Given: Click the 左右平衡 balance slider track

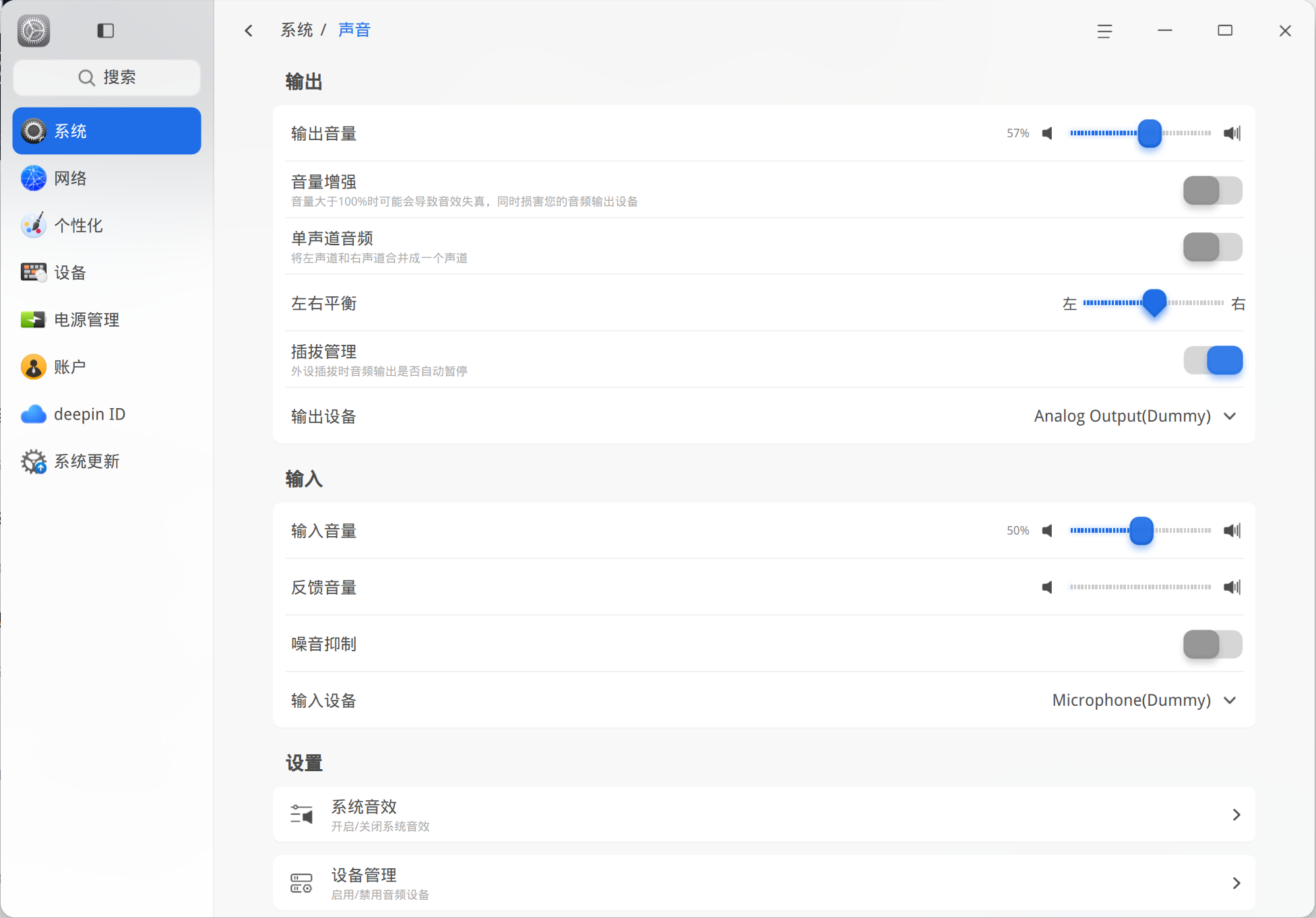Looking at the screenshot, I should pos(1154,303).
